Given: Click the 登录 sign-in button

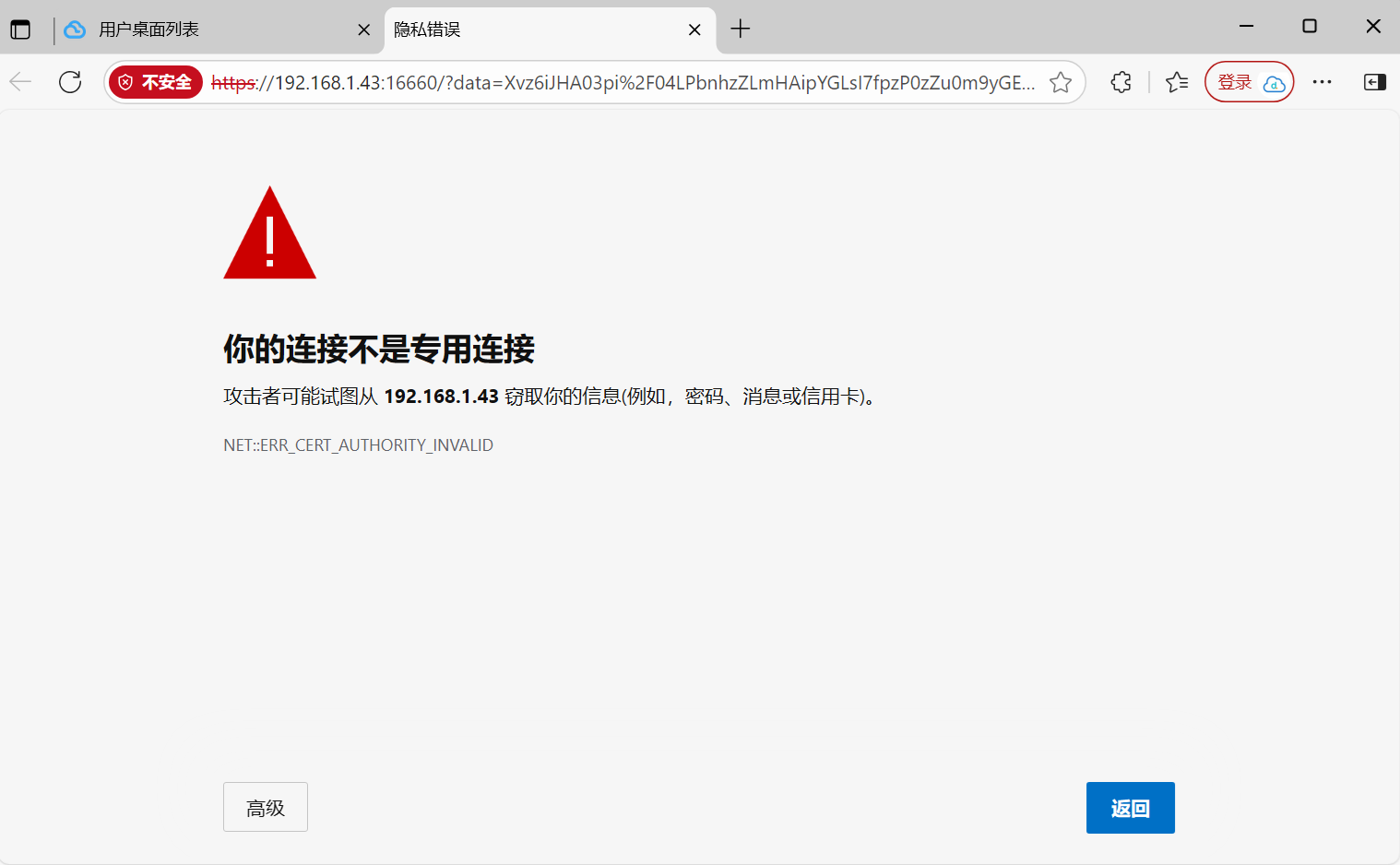Looking at the screenshot, I should (1236, 81).
